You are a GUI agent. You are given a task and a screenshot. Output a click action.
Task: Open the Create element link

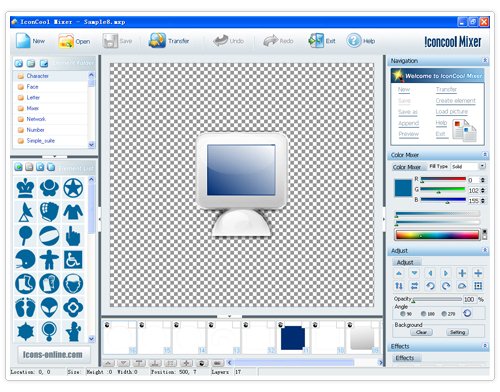click(455, 100)
